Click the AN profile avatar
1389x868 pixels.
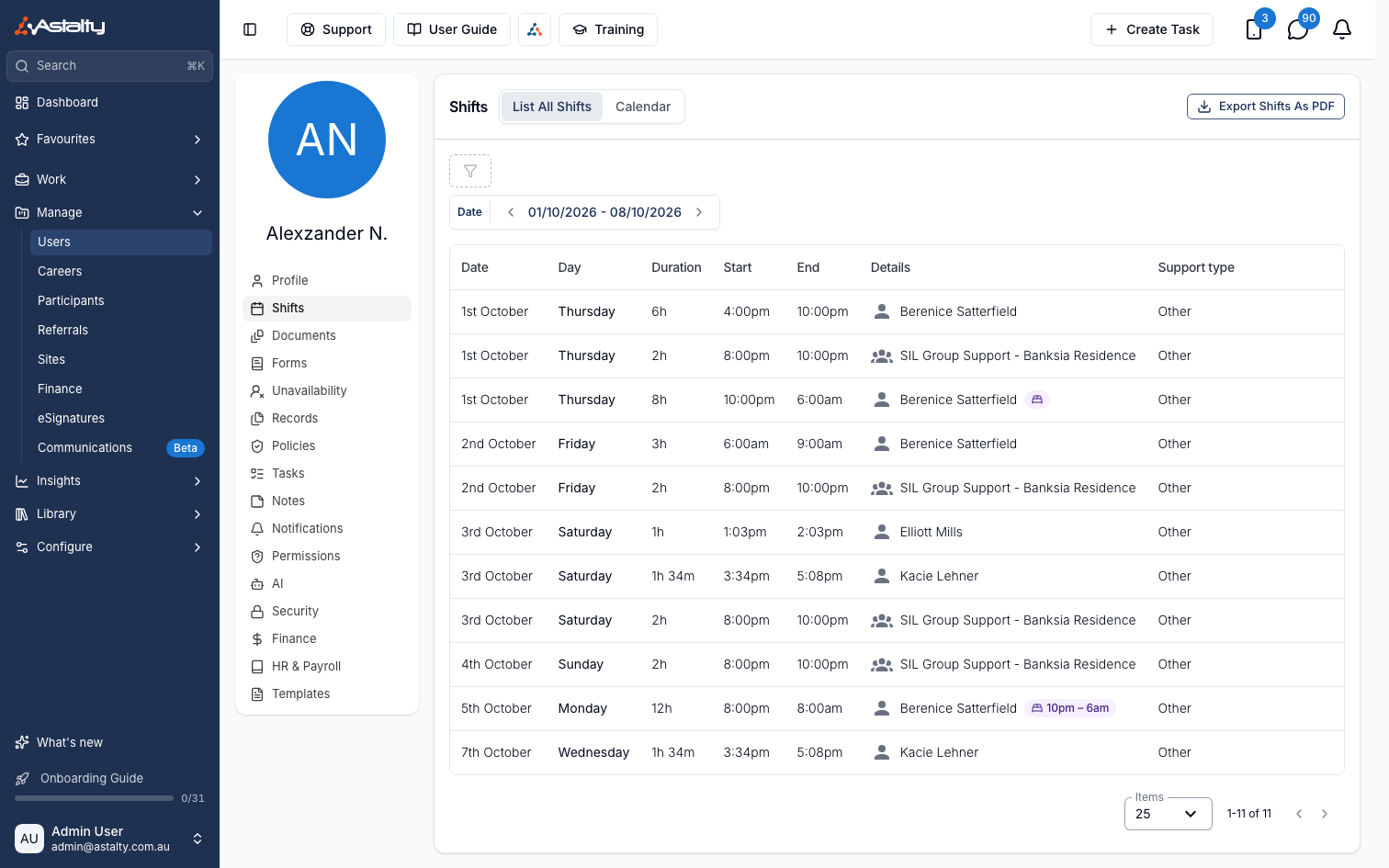tap(327, 140)
